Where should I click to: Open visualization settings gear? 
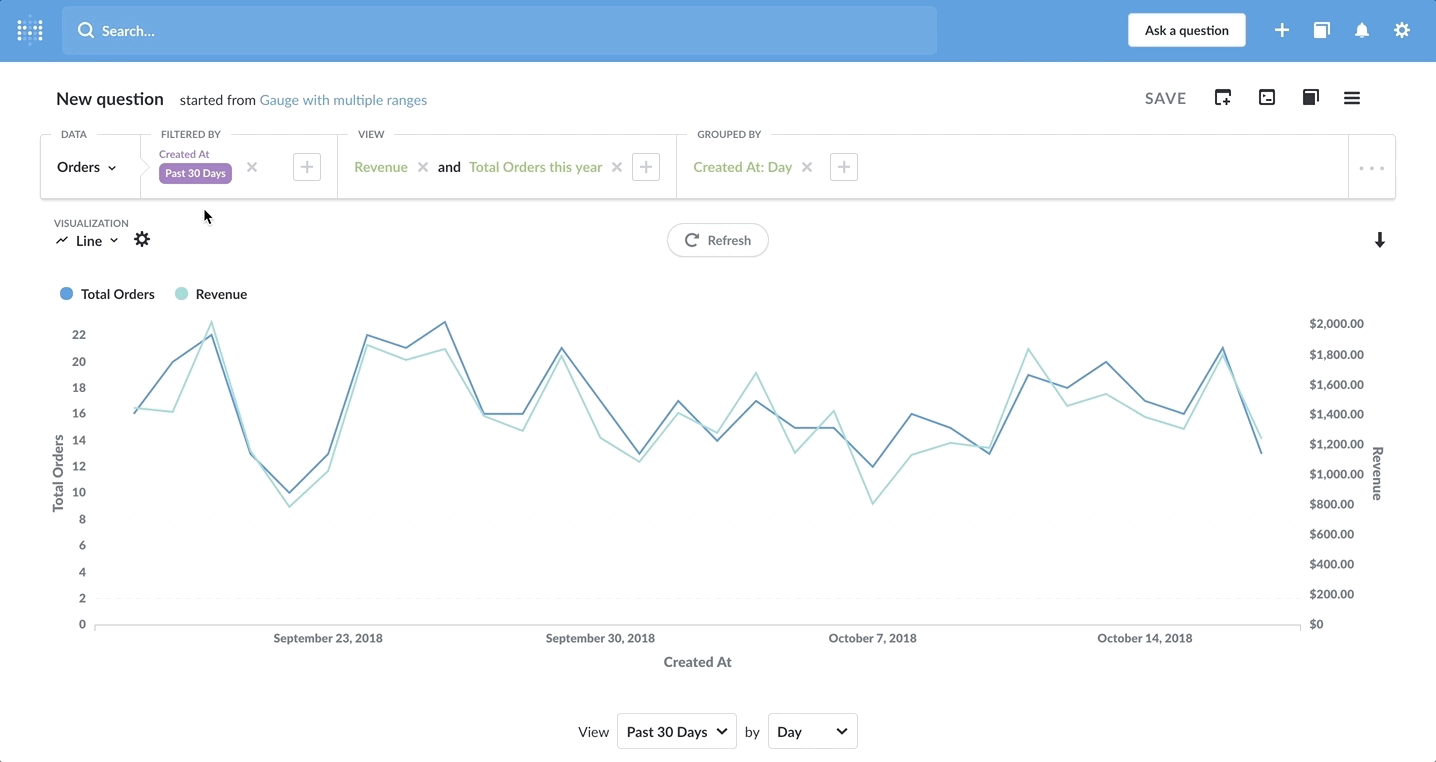(142, 240)
